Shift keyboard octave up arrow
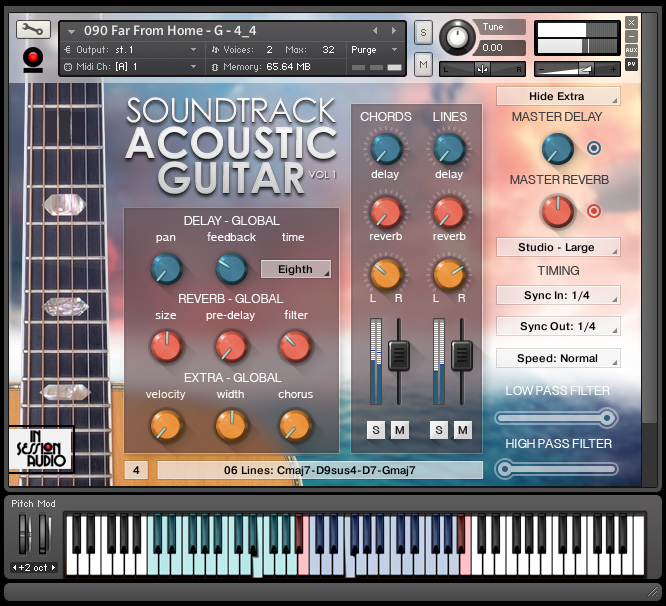This screenshot has height=606, width=666. [53, 567]
